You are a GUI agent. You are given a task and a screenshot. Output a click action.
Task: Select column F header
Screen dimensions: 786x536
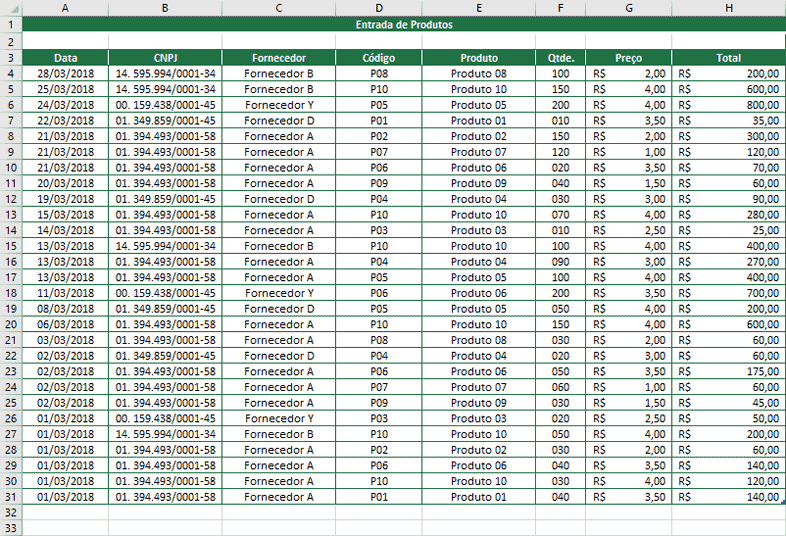pos(560,8)
